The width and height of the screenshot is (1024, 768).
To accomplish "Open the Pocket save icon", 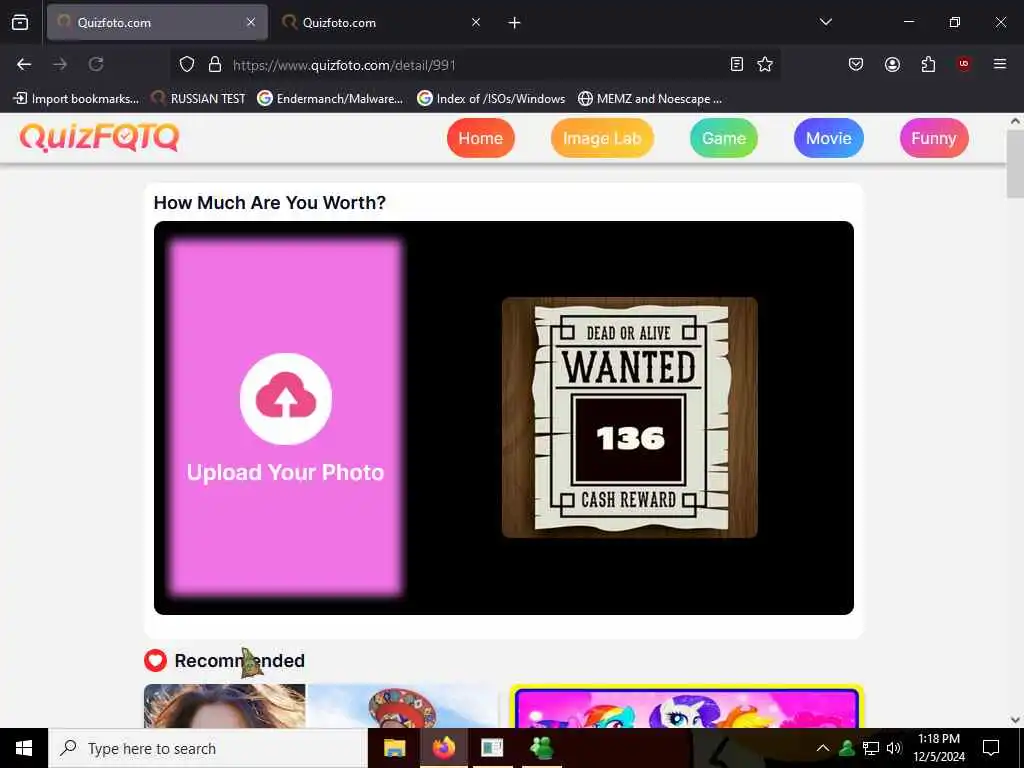I will point(856,64).
